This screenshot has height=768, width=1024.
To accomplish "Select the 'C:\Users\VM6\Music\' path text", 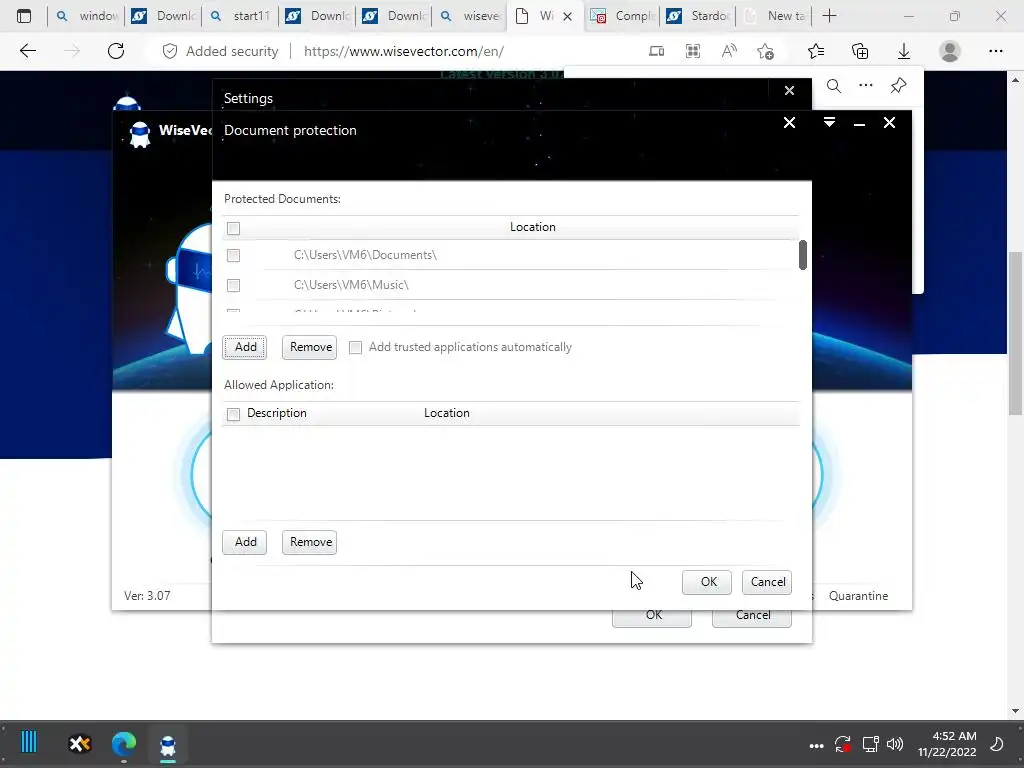I will [x=351, y=285].
